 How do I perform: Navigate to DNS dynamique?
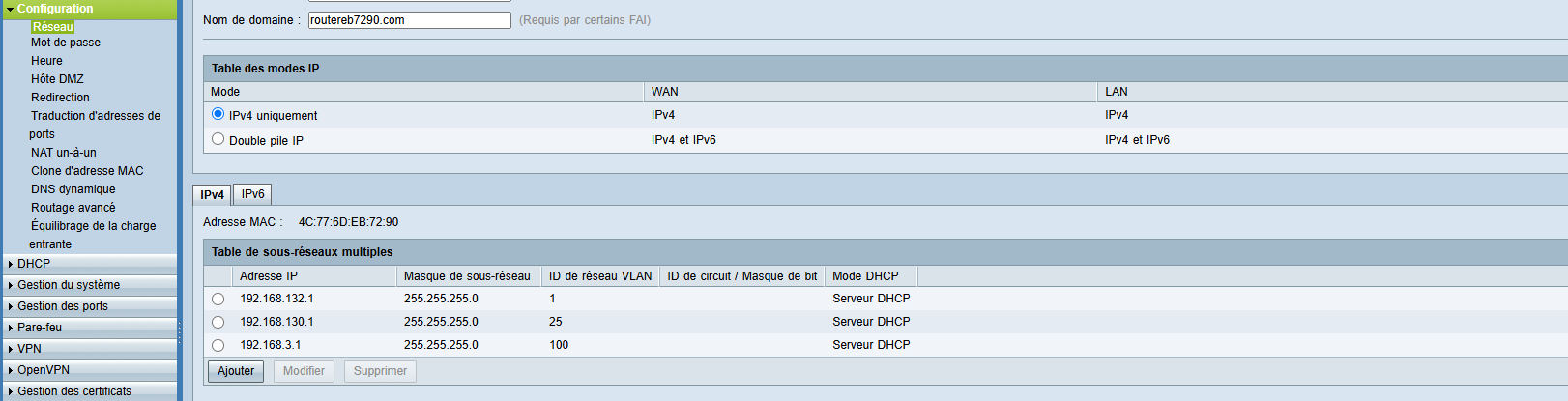pyautogui.click(x=73, y=189)
